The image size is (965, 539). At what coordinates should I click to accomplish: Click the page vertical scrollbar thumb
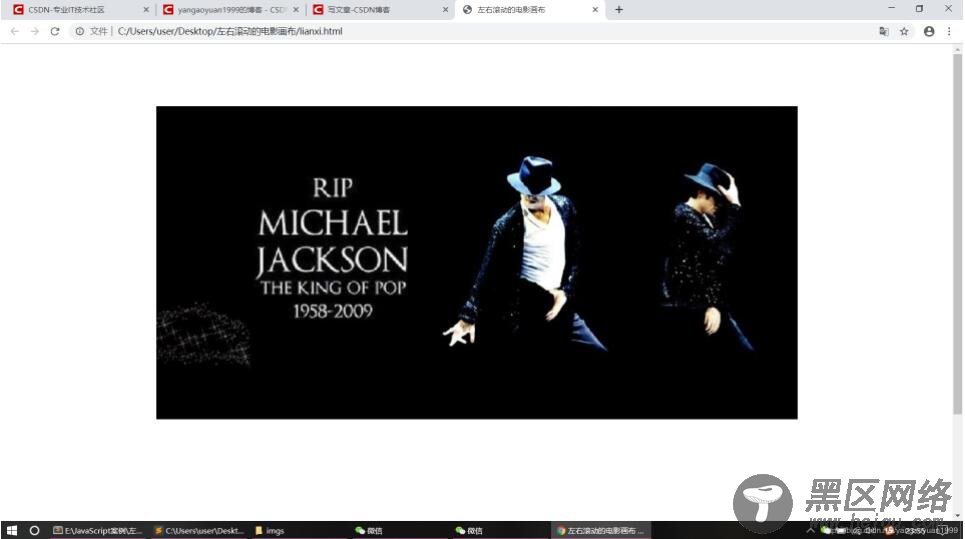[x=957, y=234]
